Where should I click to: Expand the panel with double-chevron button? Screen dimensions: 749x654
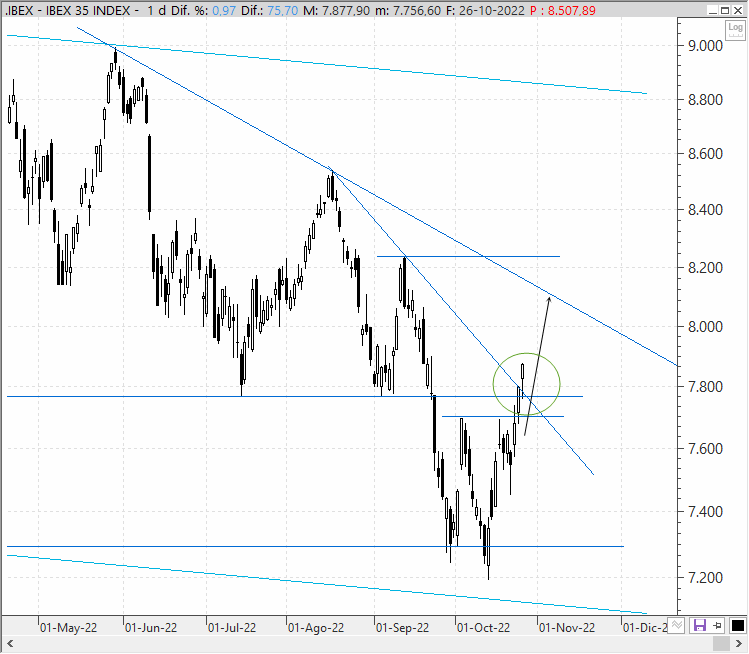coord(676,625)
